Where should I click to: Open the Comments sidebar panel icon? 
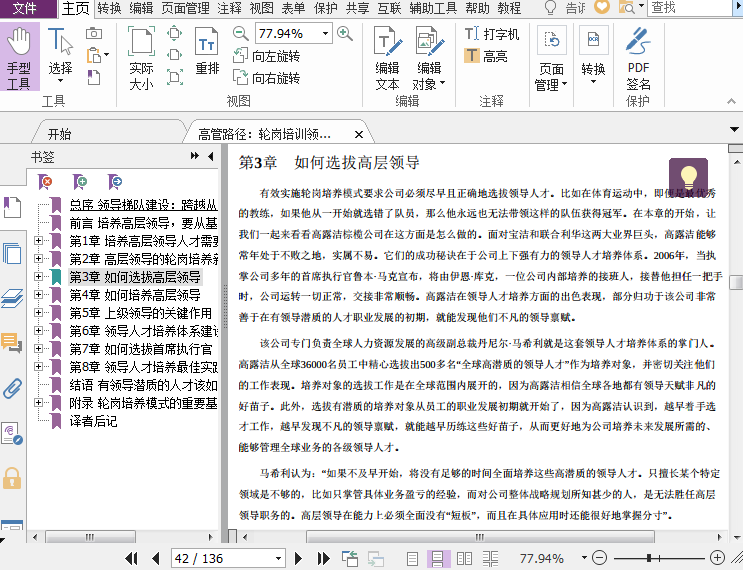[12, 342]
